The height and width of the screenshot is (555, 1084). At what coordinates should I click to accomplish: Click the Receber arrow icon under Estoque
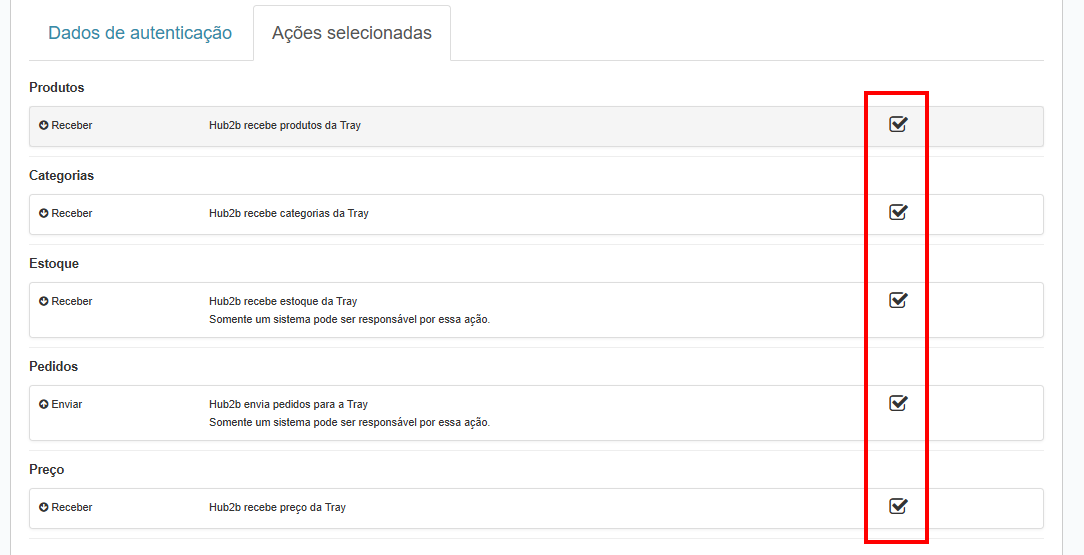tap(44, 301)
